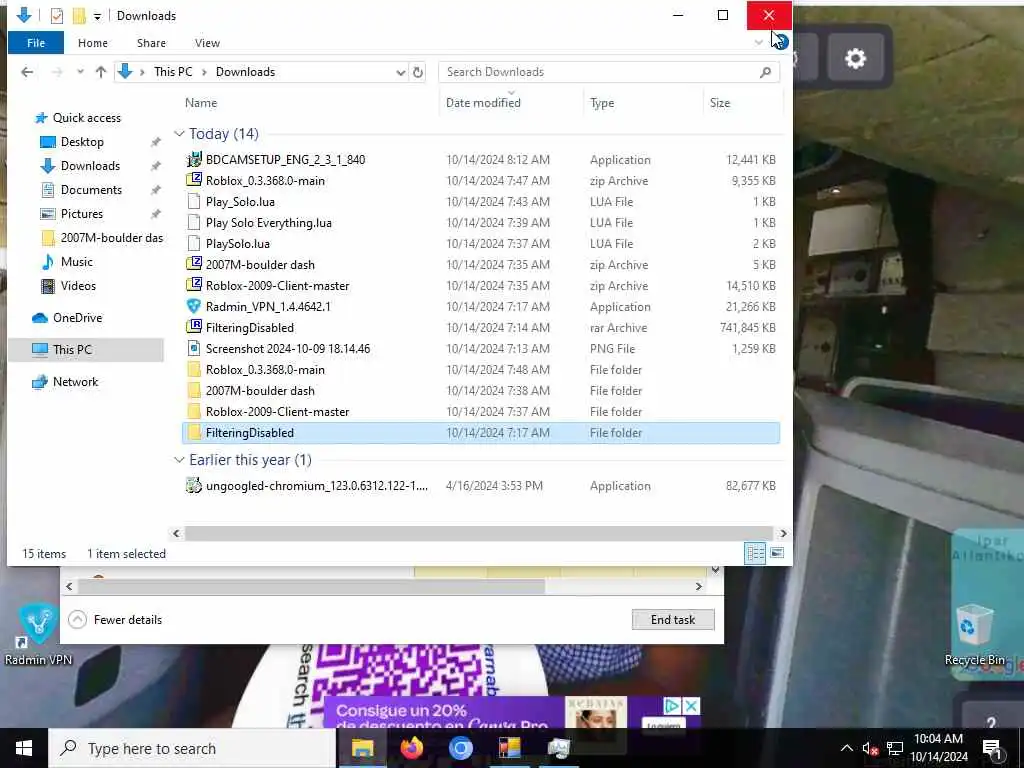Sort by the Size column header
The width and height of the screenshot is (1024, 768).
[x=720, y=103]
